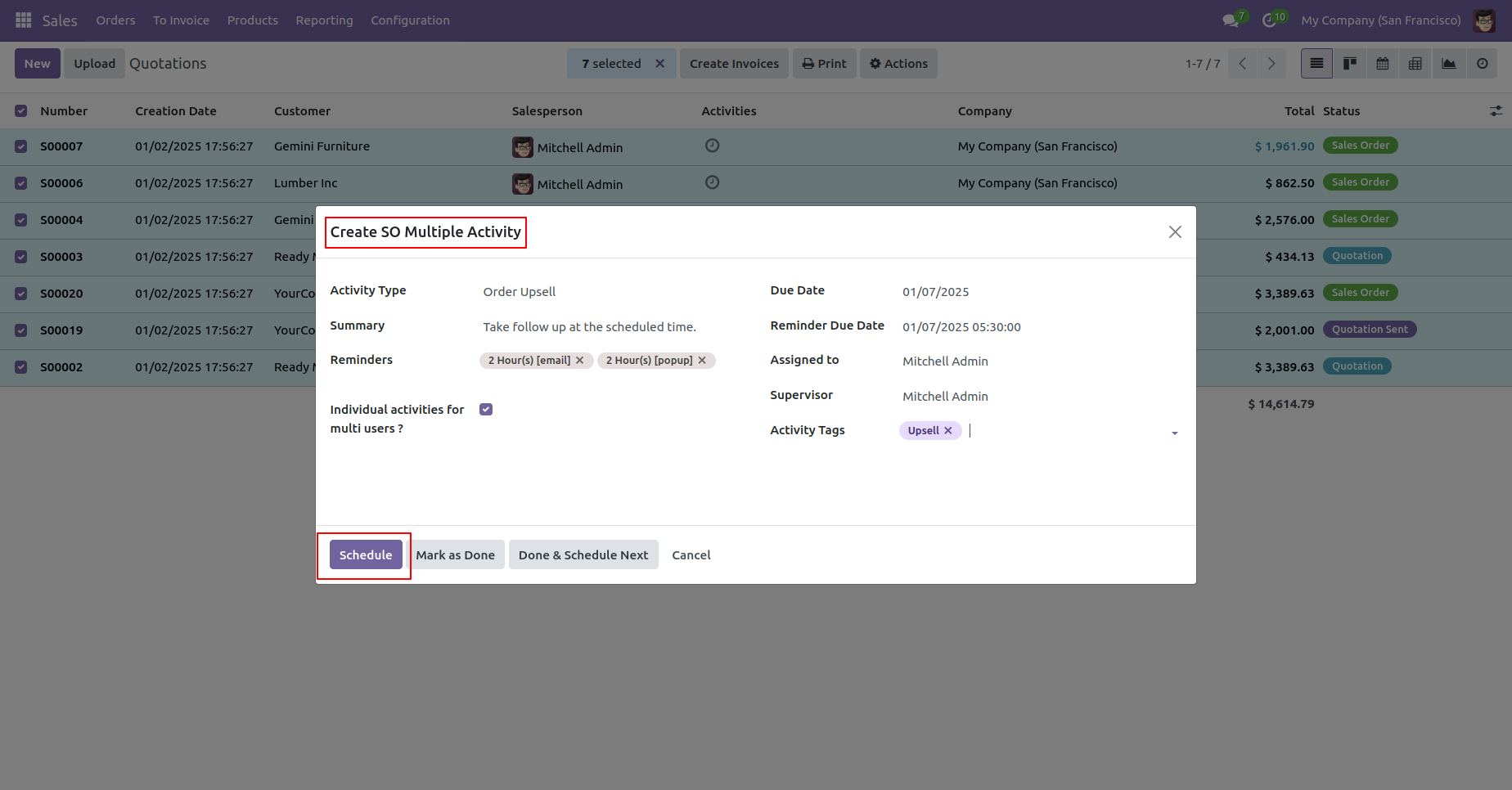Uncheck row S00019 checkbox
The width and height of the screenshot is (1512, 790).
tap(21, 330)
